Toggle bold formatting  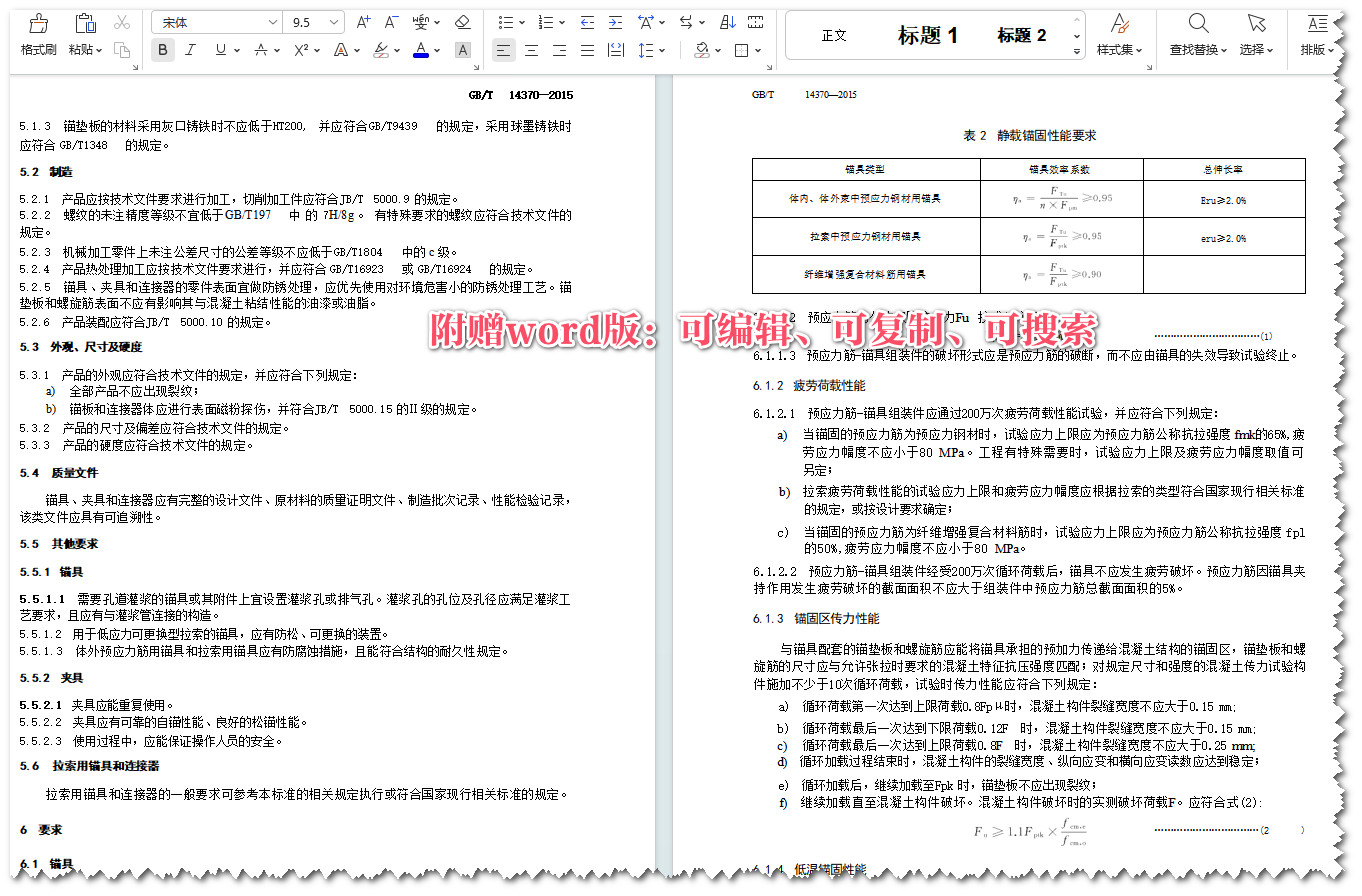[x=162, y=50]
